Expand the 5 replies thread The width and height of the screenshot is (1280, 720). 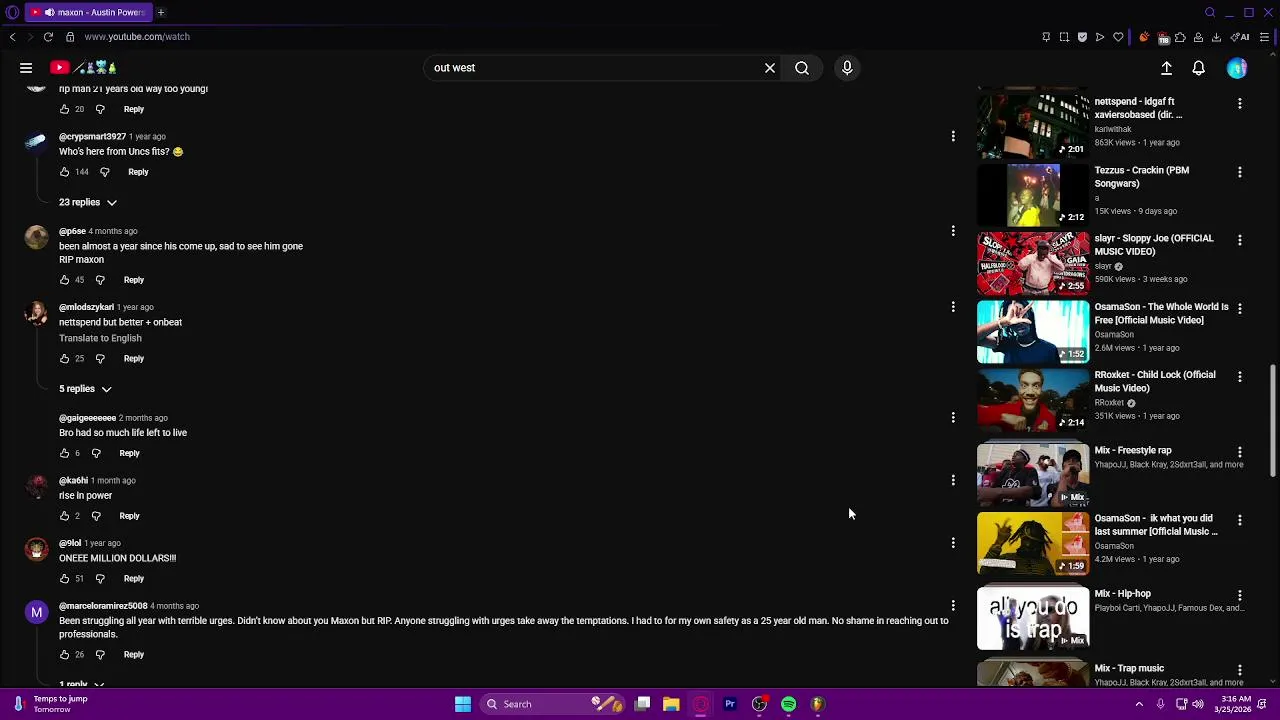pos(85,389)
